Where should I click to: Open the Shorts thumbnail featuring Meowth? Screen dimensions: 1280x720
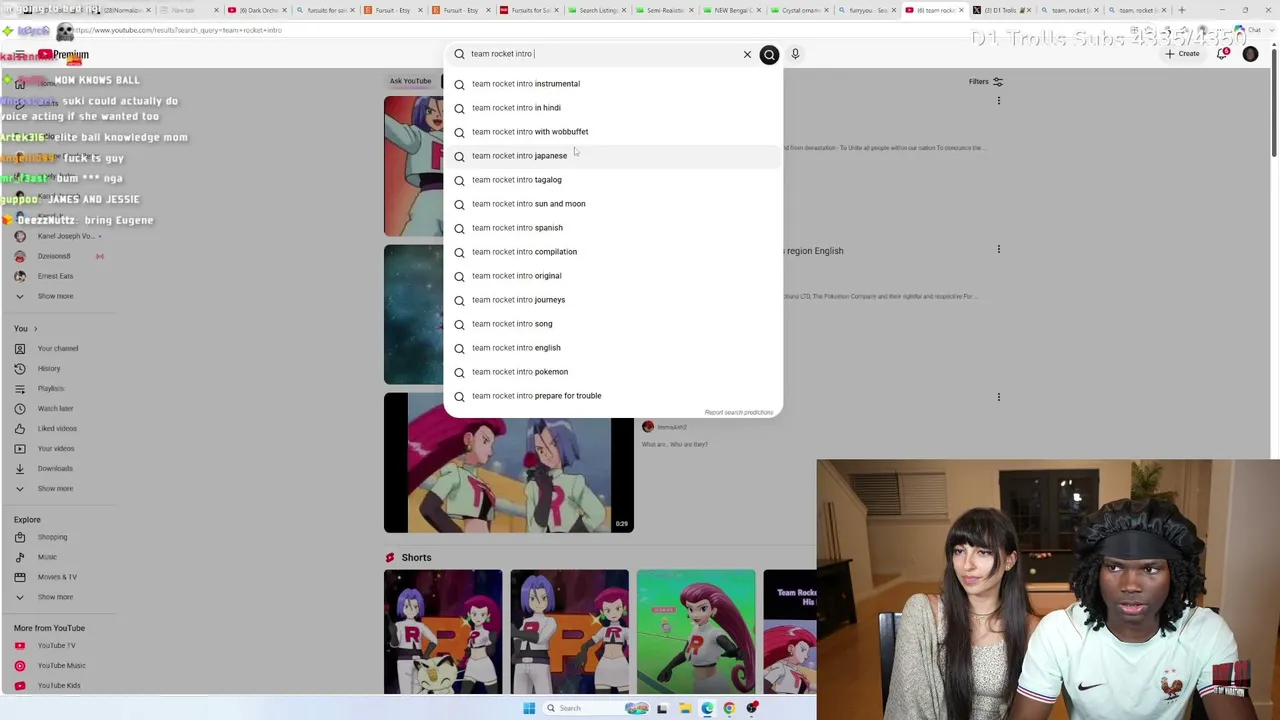[x=443, y=632]
